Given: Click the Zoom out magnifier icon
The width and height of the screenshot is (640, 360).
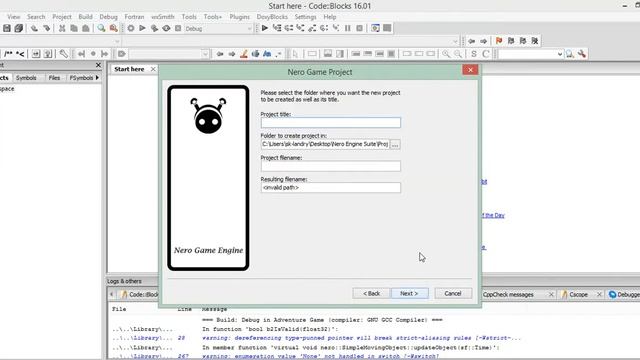Looking at the screenshot, I should [x=458, y=54].
